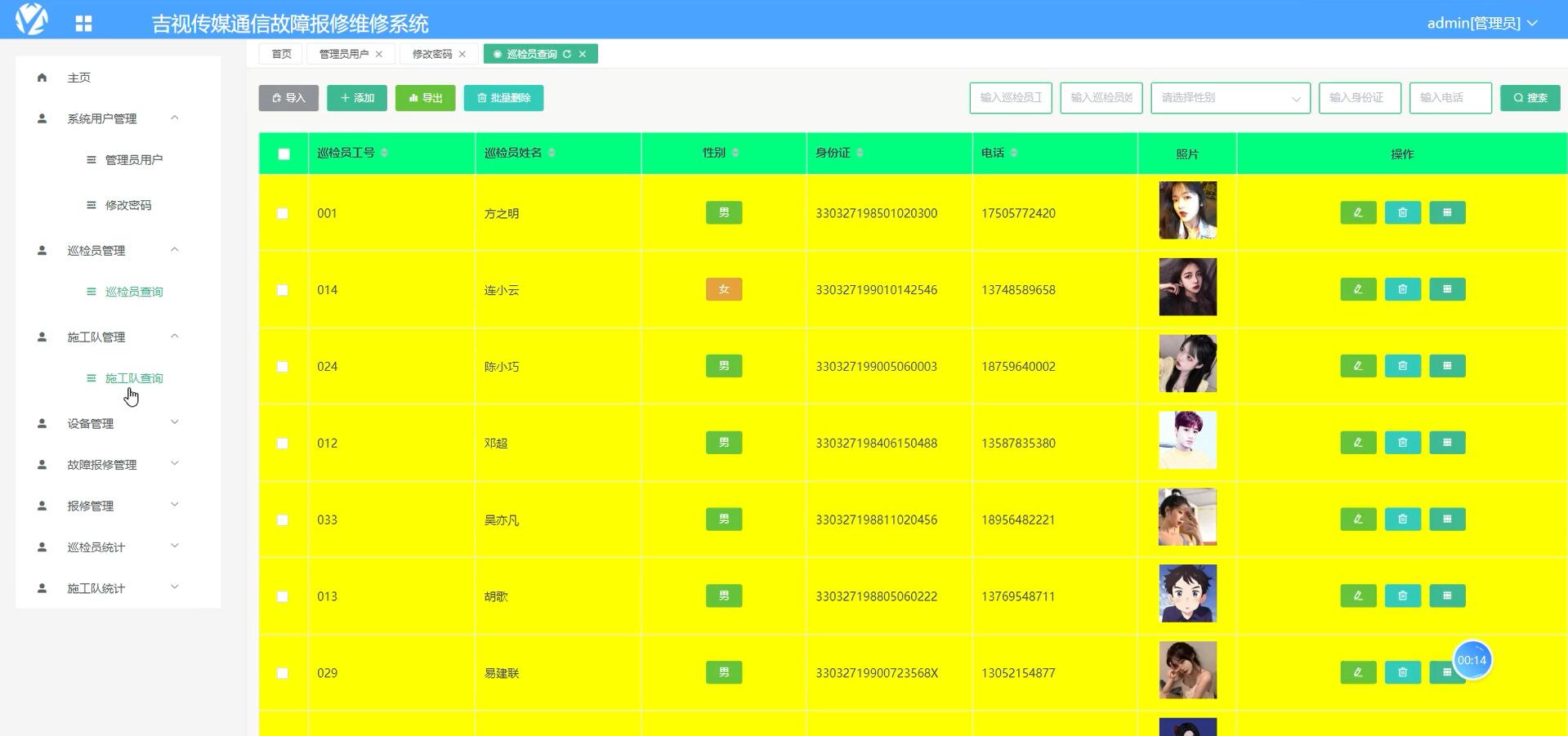Click the 搜索 search button
This screenshot has height=736, width=1568.
[1530, 98]
